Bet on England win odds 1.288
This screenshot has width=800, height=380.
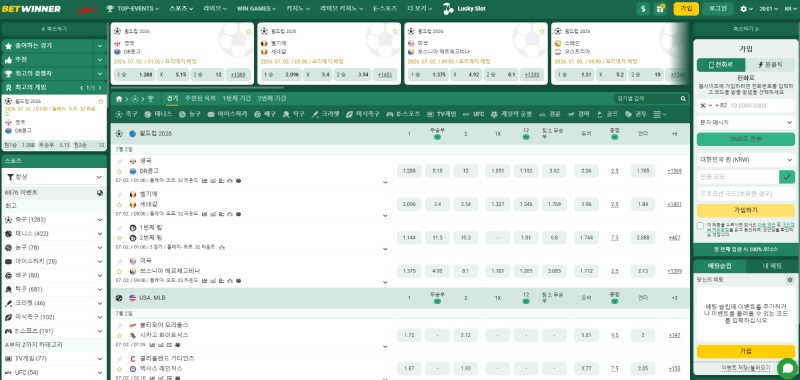point(409,171)
